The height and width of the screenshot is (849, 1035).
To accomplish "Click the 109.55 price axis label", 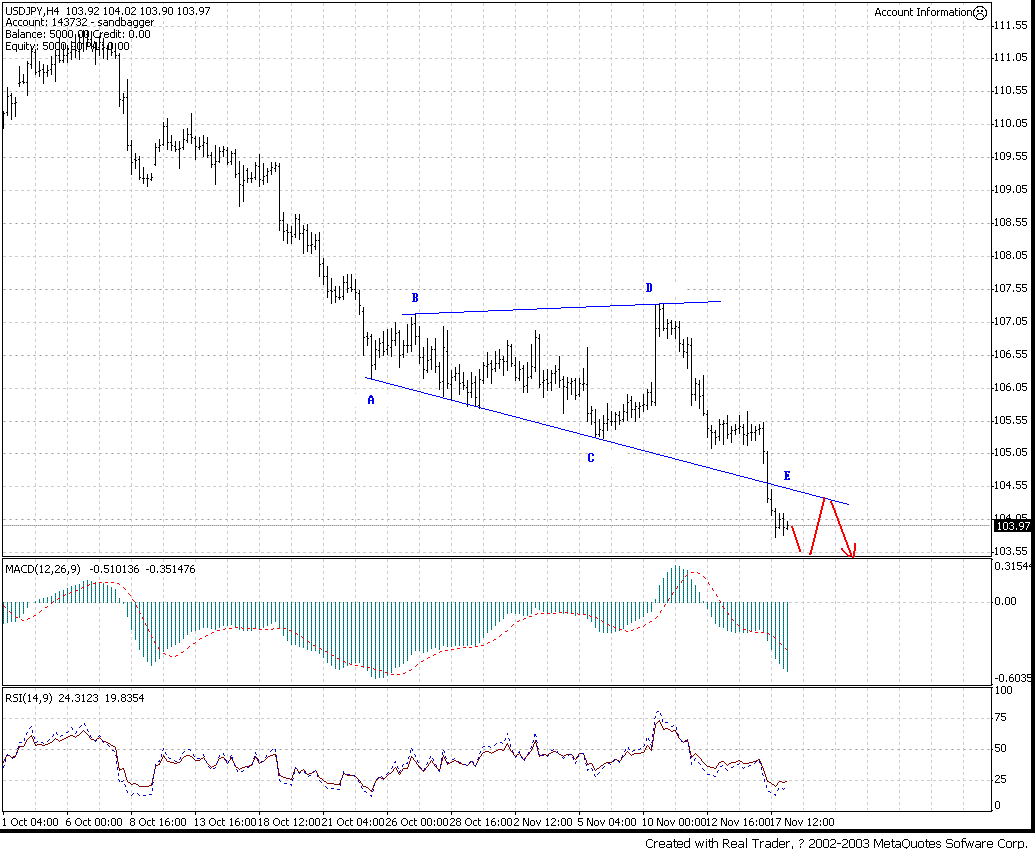I will (x=1011, y=156).
